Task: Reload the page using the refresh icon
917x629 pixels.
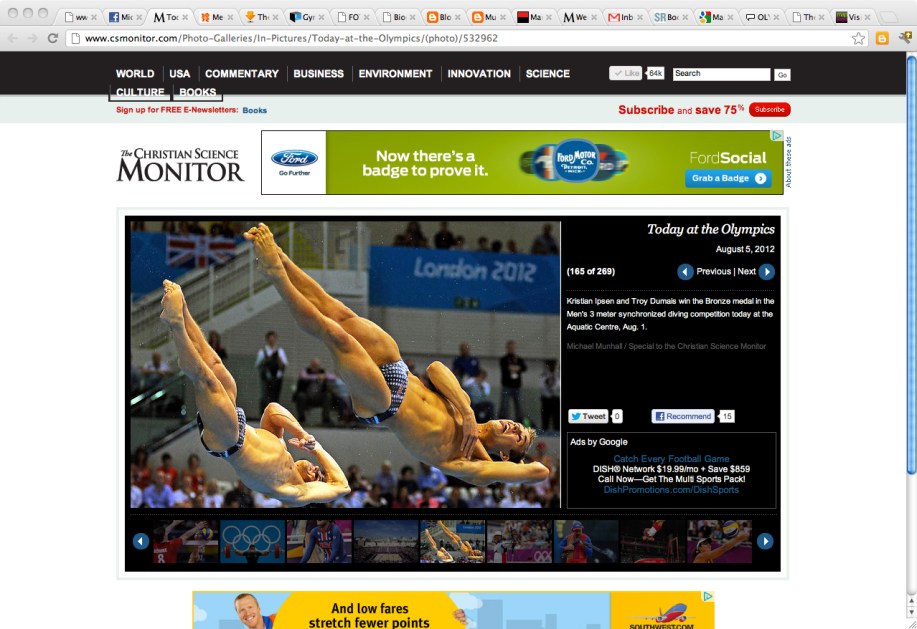Action: pyautogui.click(x=51, y=38)
